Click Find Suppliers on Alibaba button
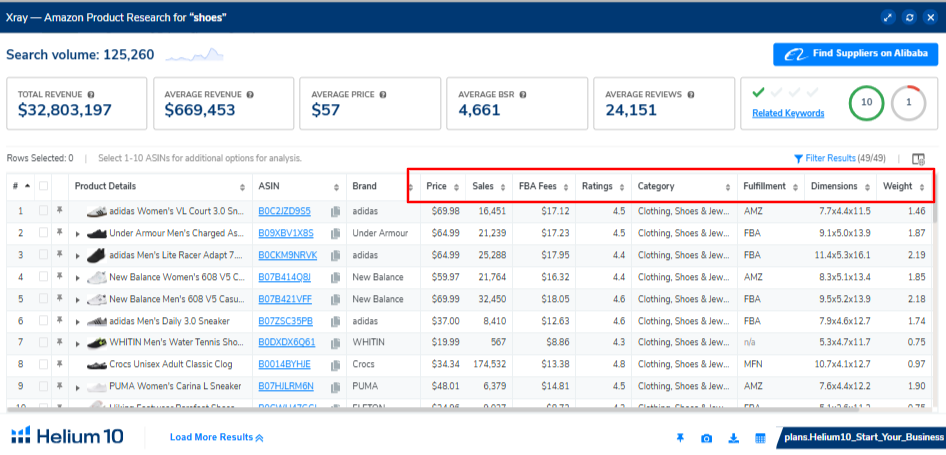Image resolution: width=946 pixels, height=455 pixels. 856,54
